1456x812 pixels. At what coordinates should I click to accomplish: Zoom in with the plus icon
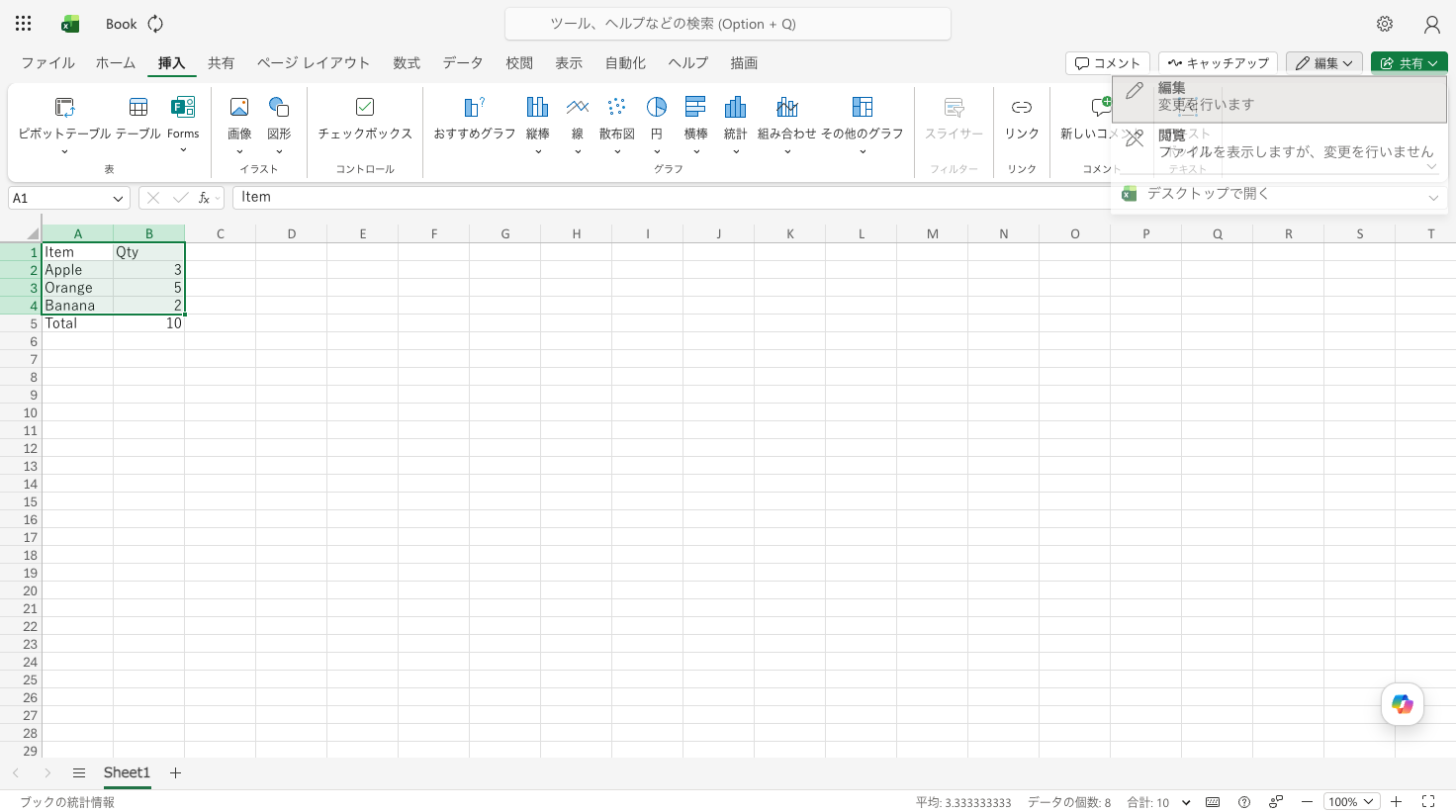[x=1397, y=802]
